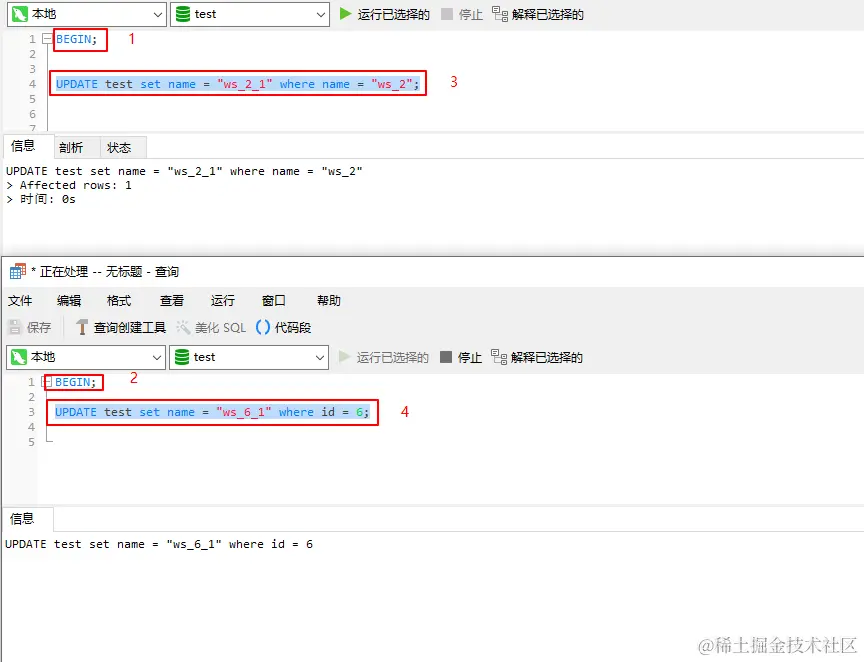Select the 信息 tab in top window
Viewport: 864px width, 662px height.
pyautogui.click(x=23, y=146)
